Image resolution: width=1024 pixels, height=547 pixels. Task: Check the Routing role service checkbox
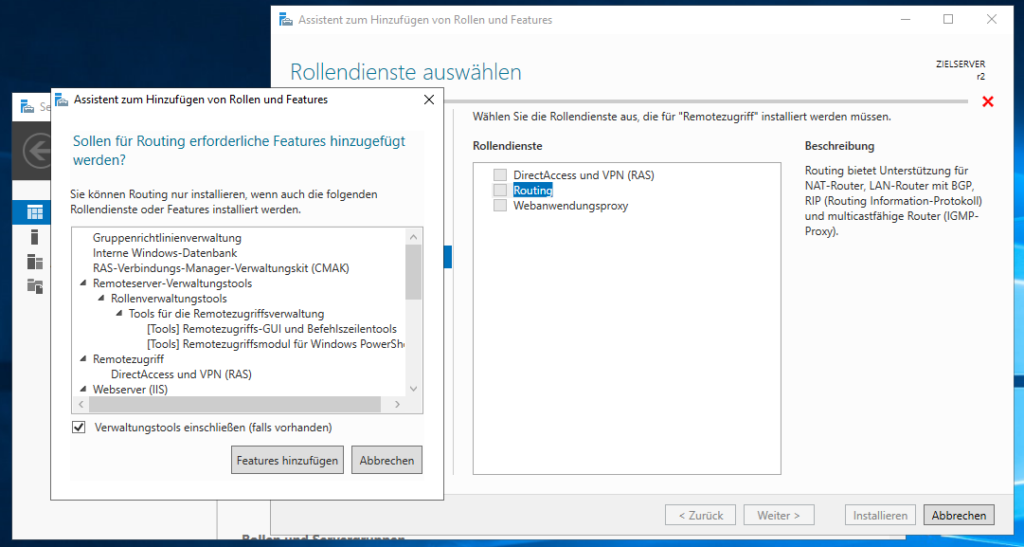pos(500,190)
